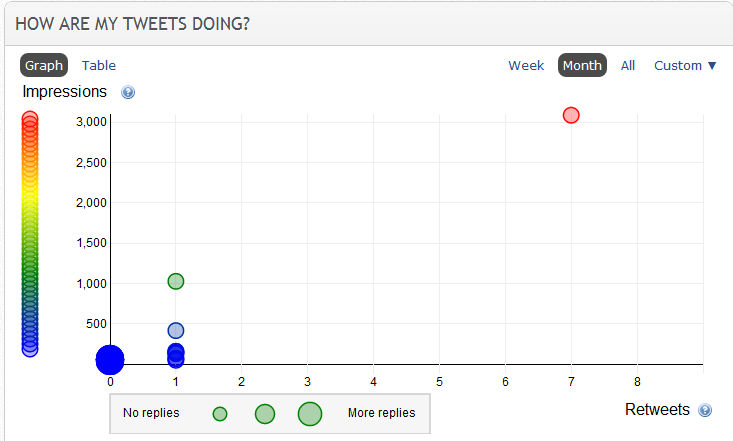This screenshot has height=441, width=733.
Task: Open the Custom date range dropdown
Action: point(685,65)
